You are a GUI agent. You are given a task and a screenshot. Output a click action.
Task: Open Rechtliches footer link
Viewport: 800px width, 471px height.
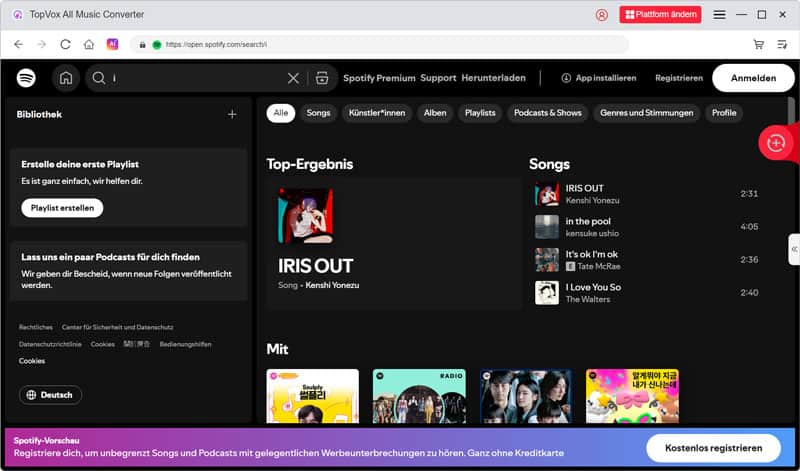pos(36,327)
